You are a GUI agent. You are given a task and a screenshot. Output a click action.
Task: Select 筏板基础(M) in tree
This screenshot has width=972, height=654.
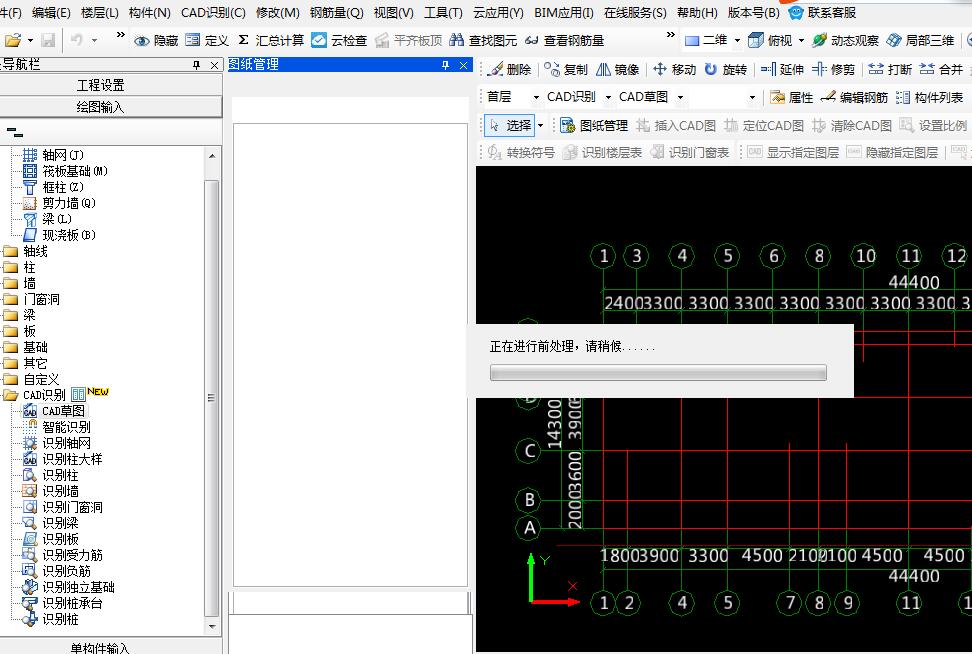click(74, 171)
